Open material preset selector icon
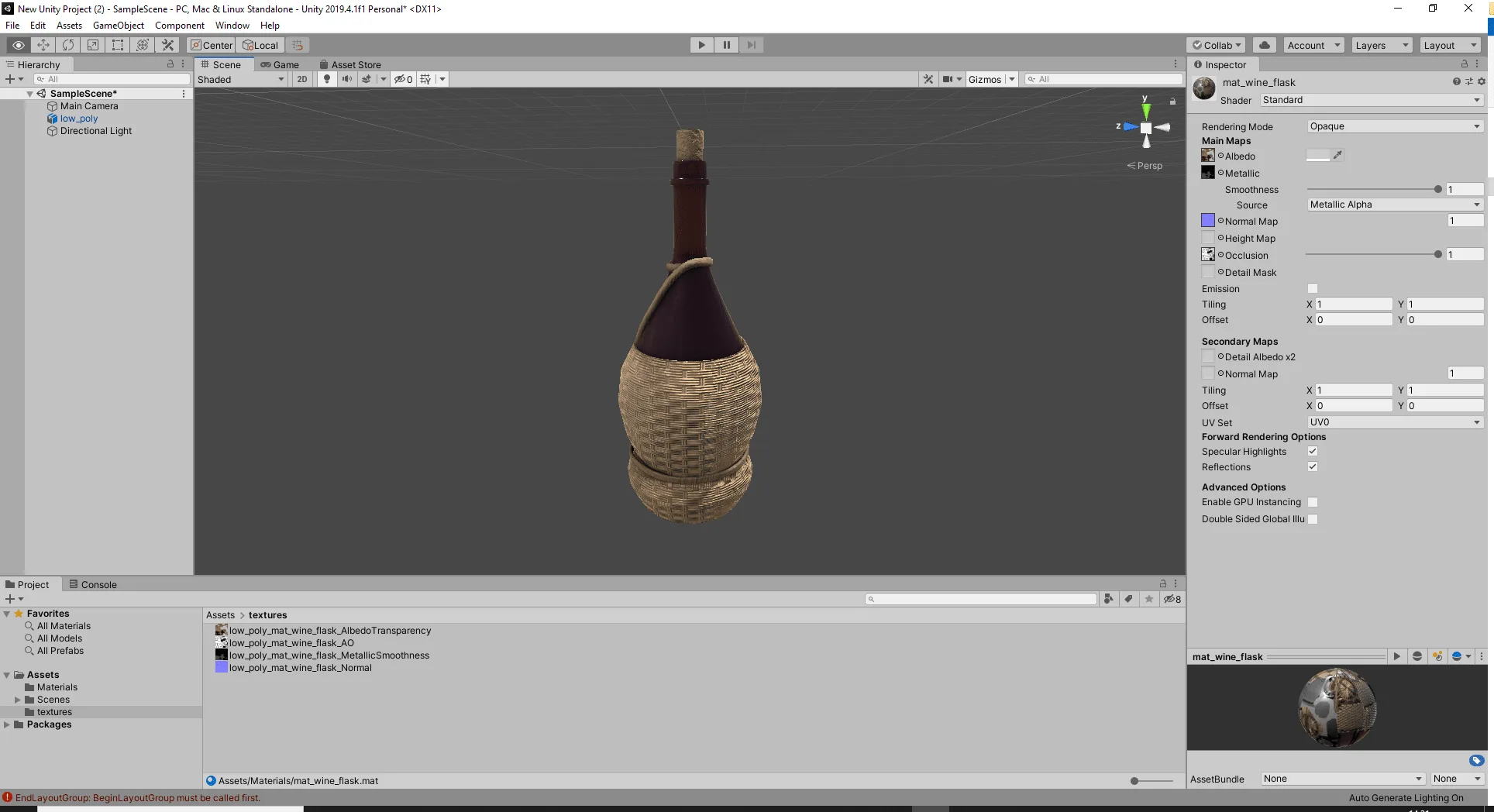The height and width of the screenshot is (812, 1494). [1468, 81]
